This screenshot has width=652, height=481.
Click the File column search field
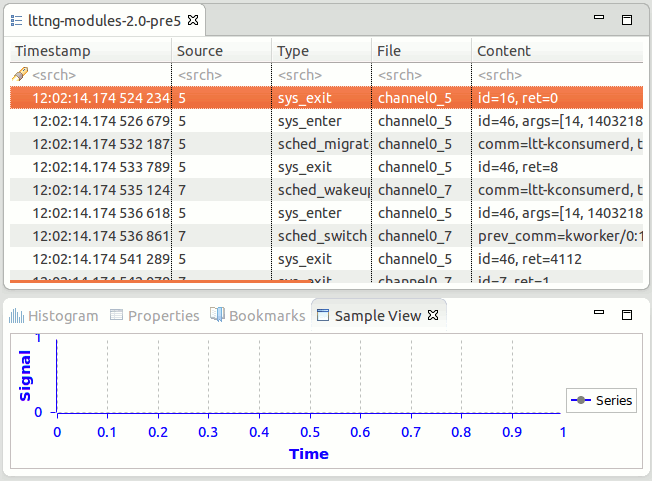pos(400,75)
